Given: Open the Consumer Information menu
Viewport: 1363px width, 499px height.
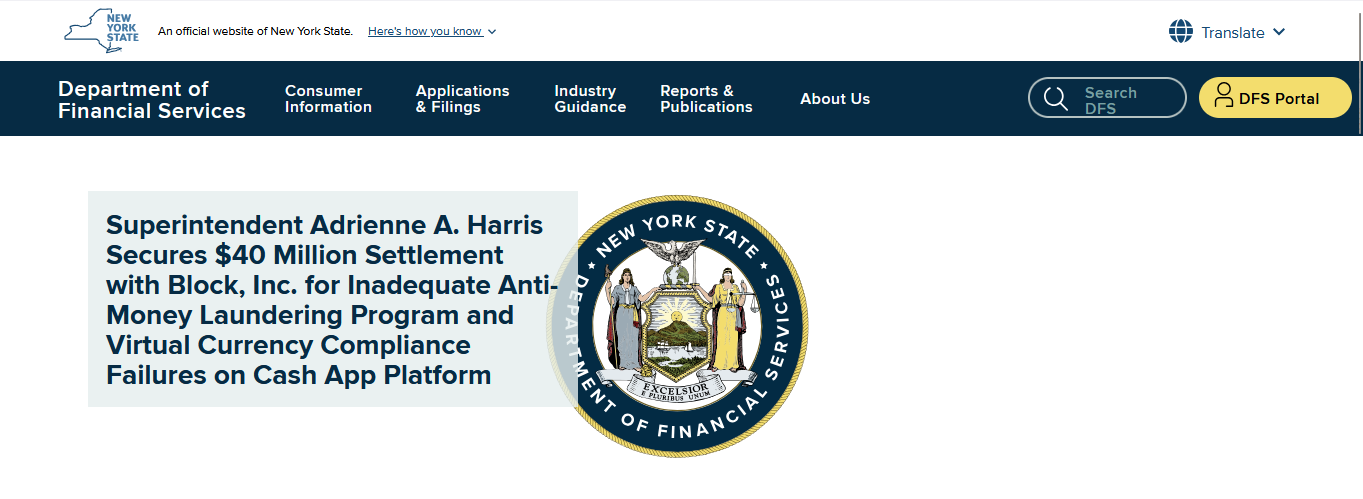Looking at the screenshot, I should pos(328,99).
